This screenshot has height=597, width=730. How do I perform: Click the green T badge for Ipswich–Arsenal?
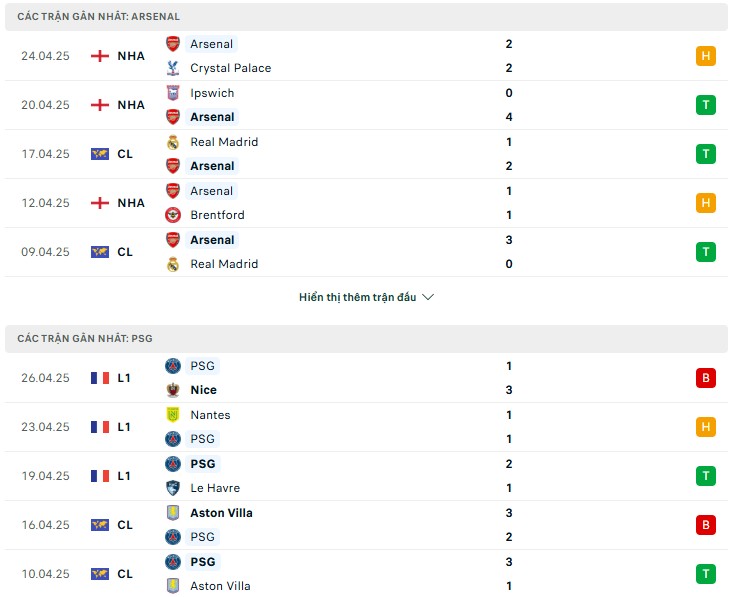pos(706,105)
